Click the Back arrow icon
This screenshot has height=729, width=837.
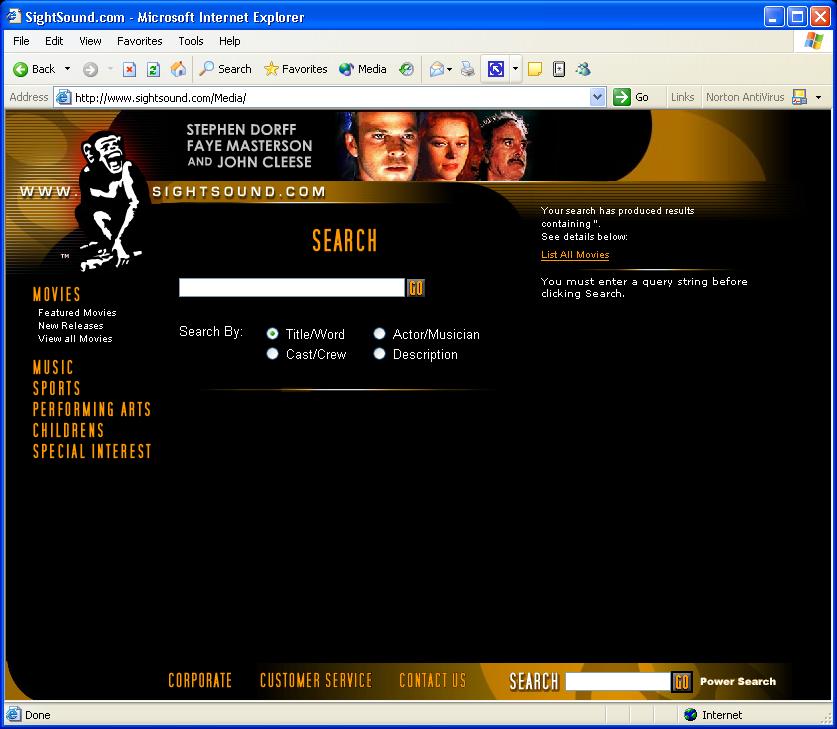(x=21, y=69)
